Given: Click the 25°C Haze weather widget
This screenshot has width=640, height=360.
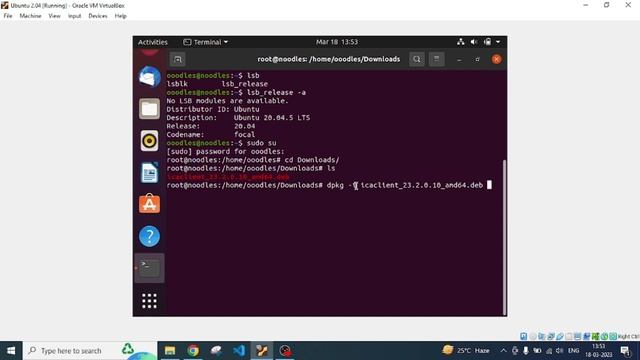Looking at the screenshot, I should [x=466, y=350].
